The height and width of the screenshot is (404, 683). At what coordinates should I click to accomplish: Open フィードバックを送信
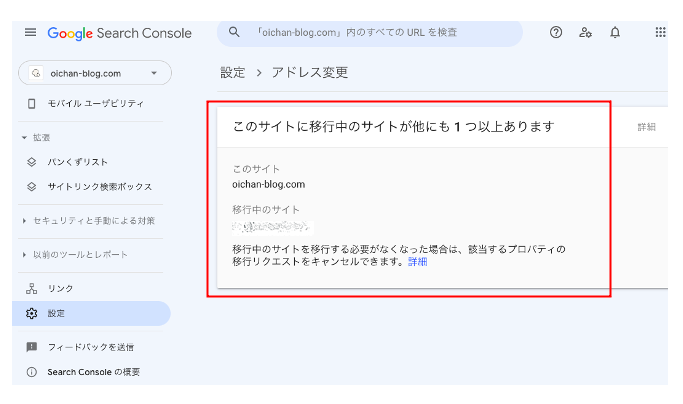point(91,347)
